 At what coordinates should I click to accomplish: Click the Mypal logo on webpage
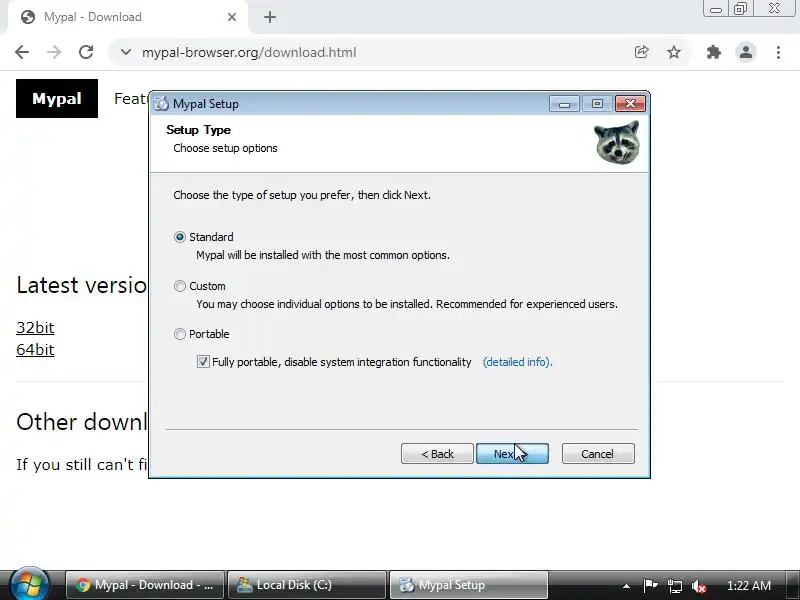point(57,98)
